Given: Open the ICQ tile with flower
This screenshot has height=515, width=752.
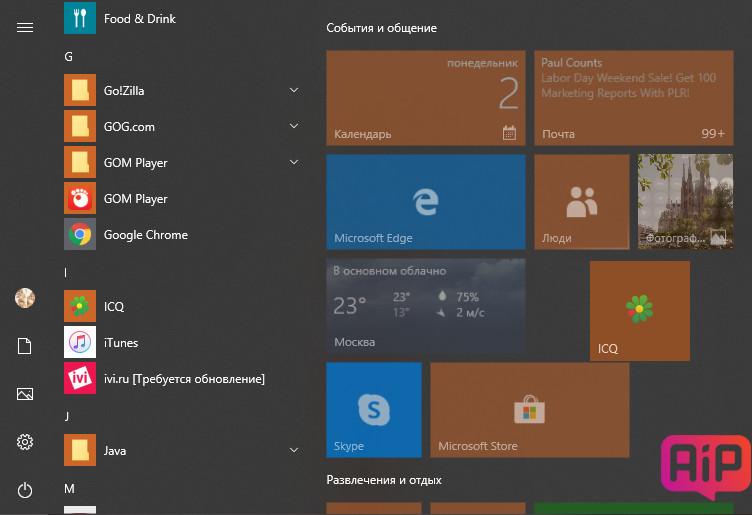Looking at the screenshot, I should point(640,311).
